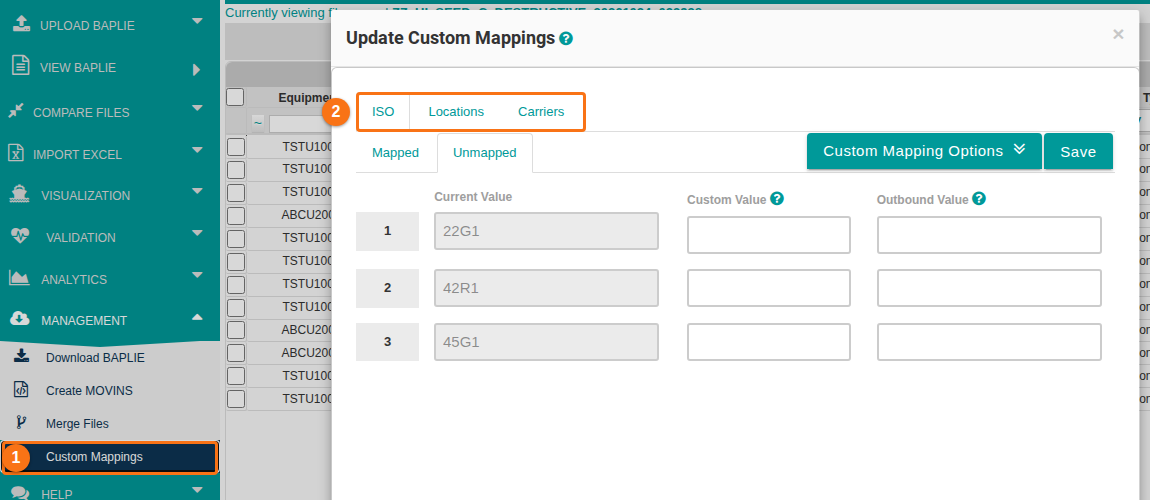This screenshot has height=500, width=1150.
Task: Click the Equipment column filter operator button
Action: click(x=258, y=122)
